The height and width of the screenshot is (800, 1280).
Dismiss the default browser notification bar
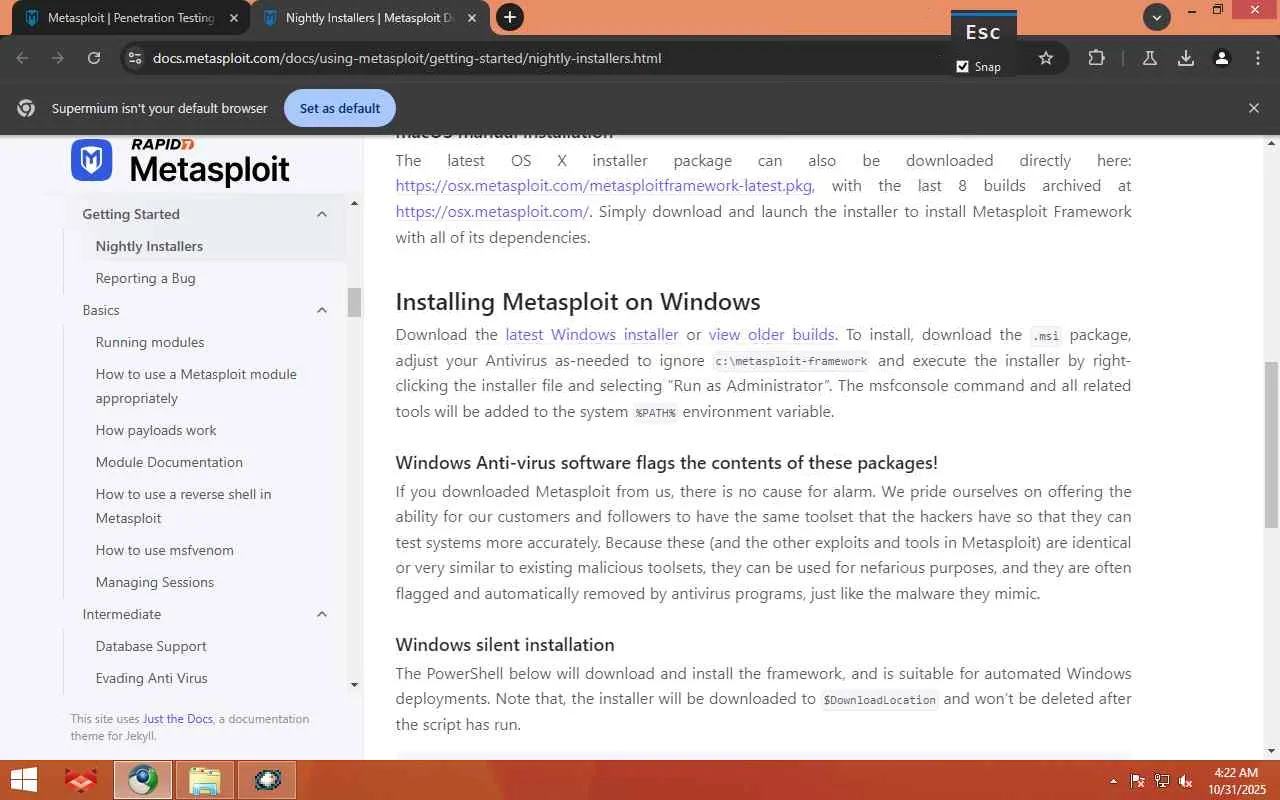click(1254, 108)
